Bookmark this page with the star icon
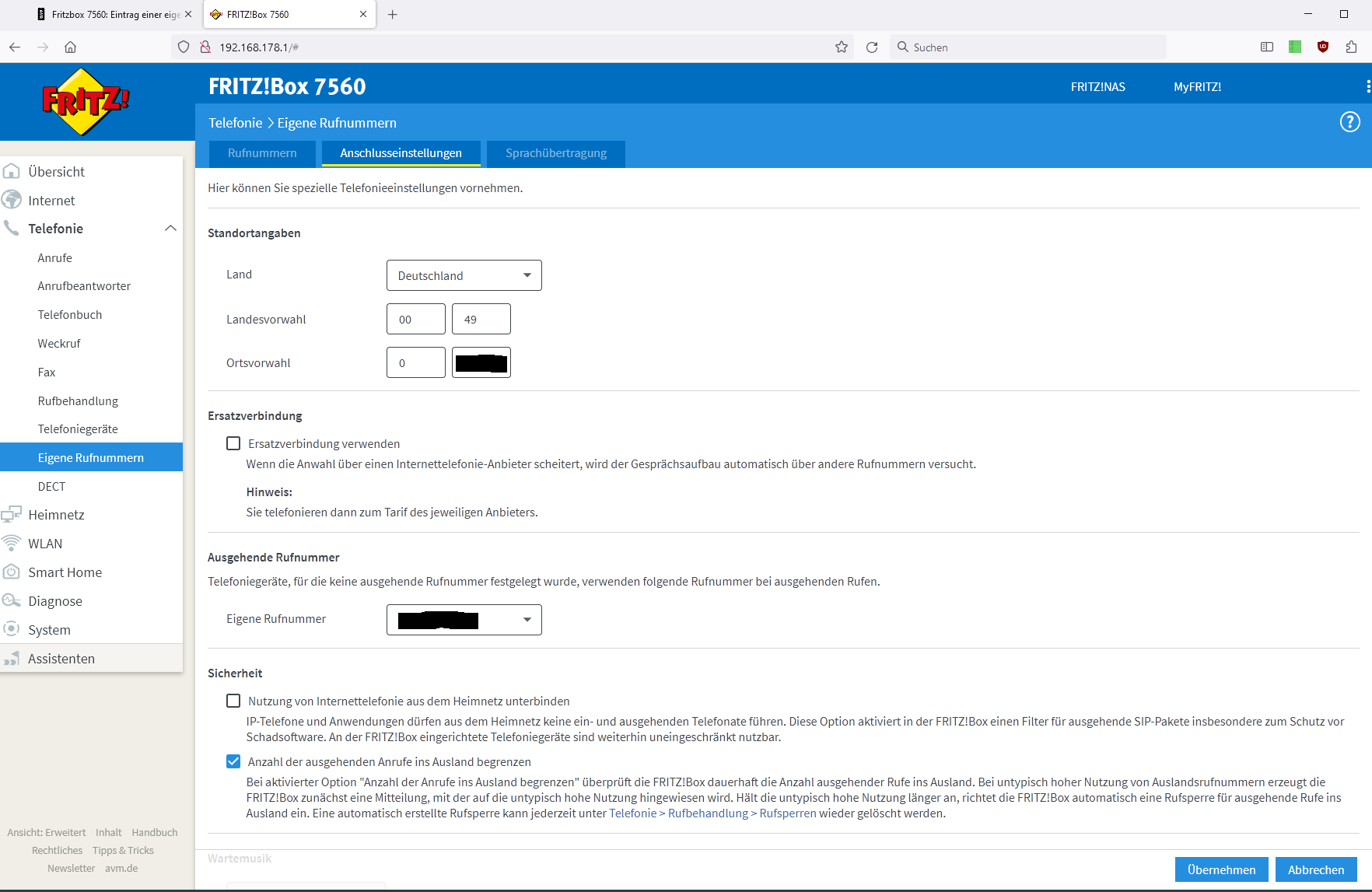 pyautogui.click(x=841, y=47)
